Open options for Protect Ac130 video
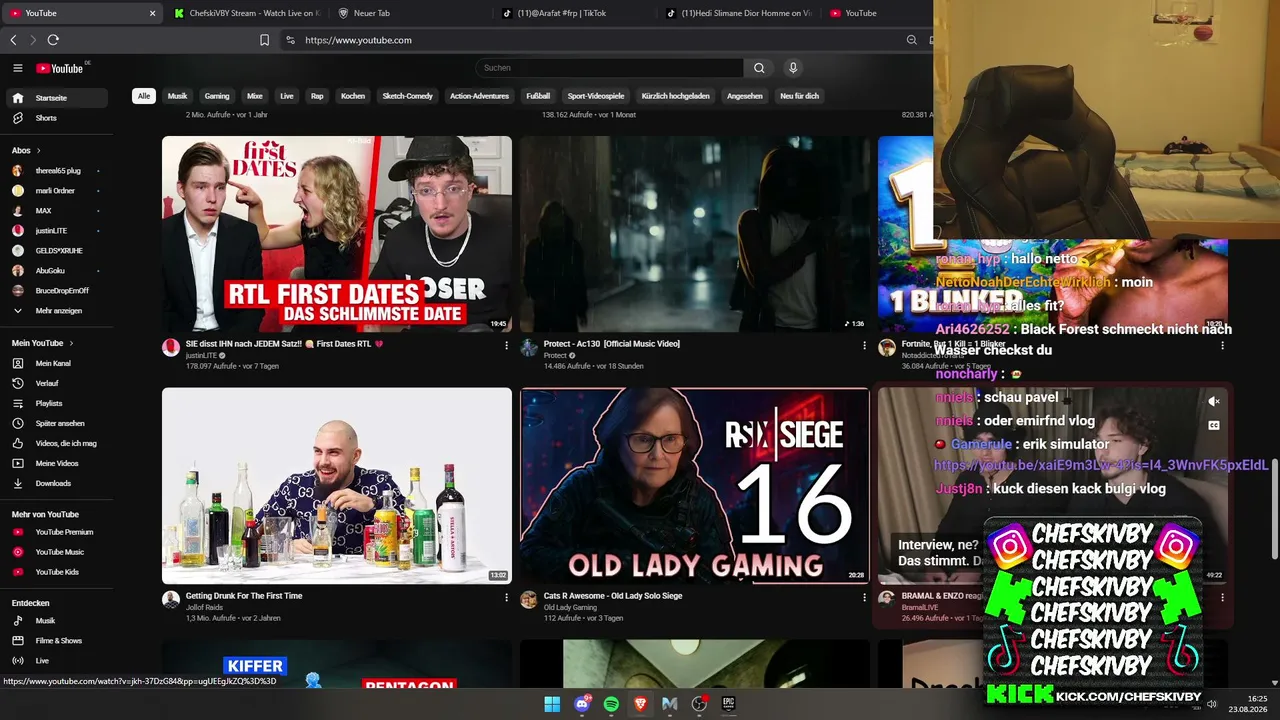1280x720 pixels. pos(864,345)
